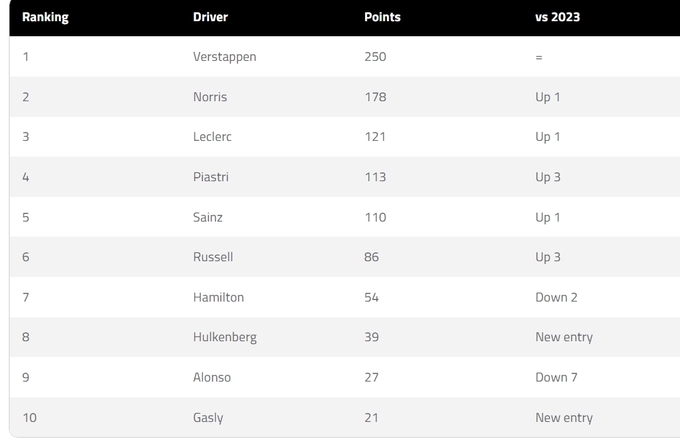Click the Russell driver name
The image size is (680, 439).
tap(213, 257)
